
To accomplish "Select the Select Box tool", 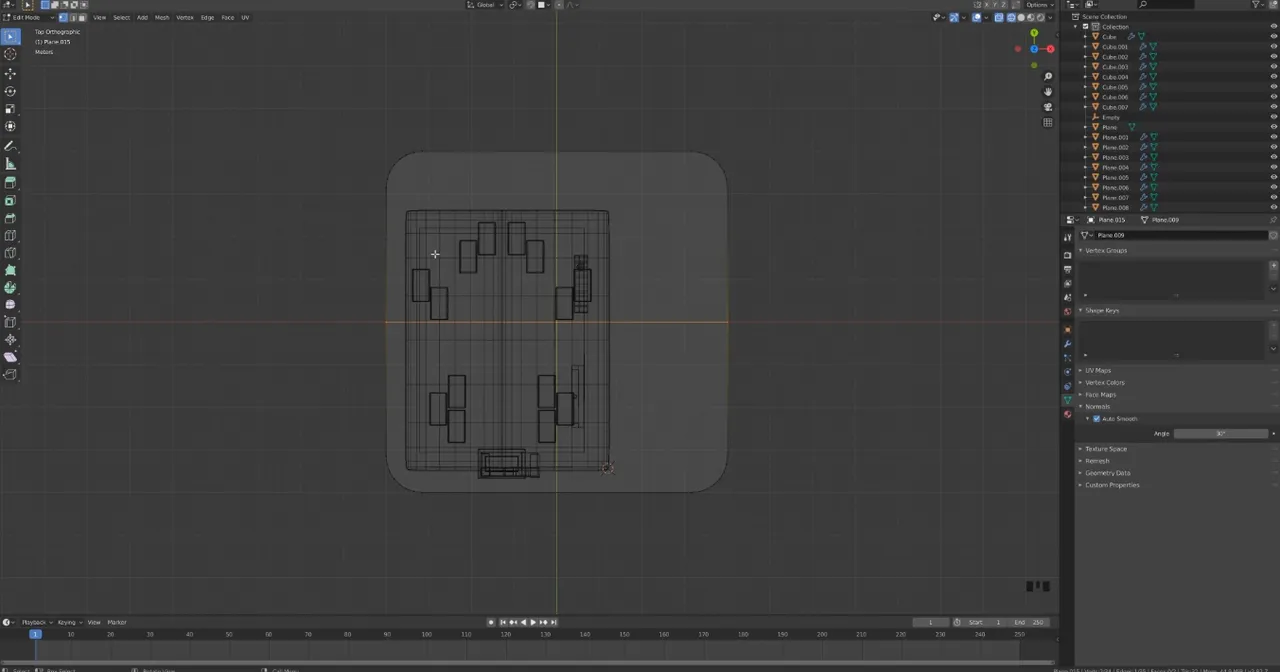I will pos(10,37).
